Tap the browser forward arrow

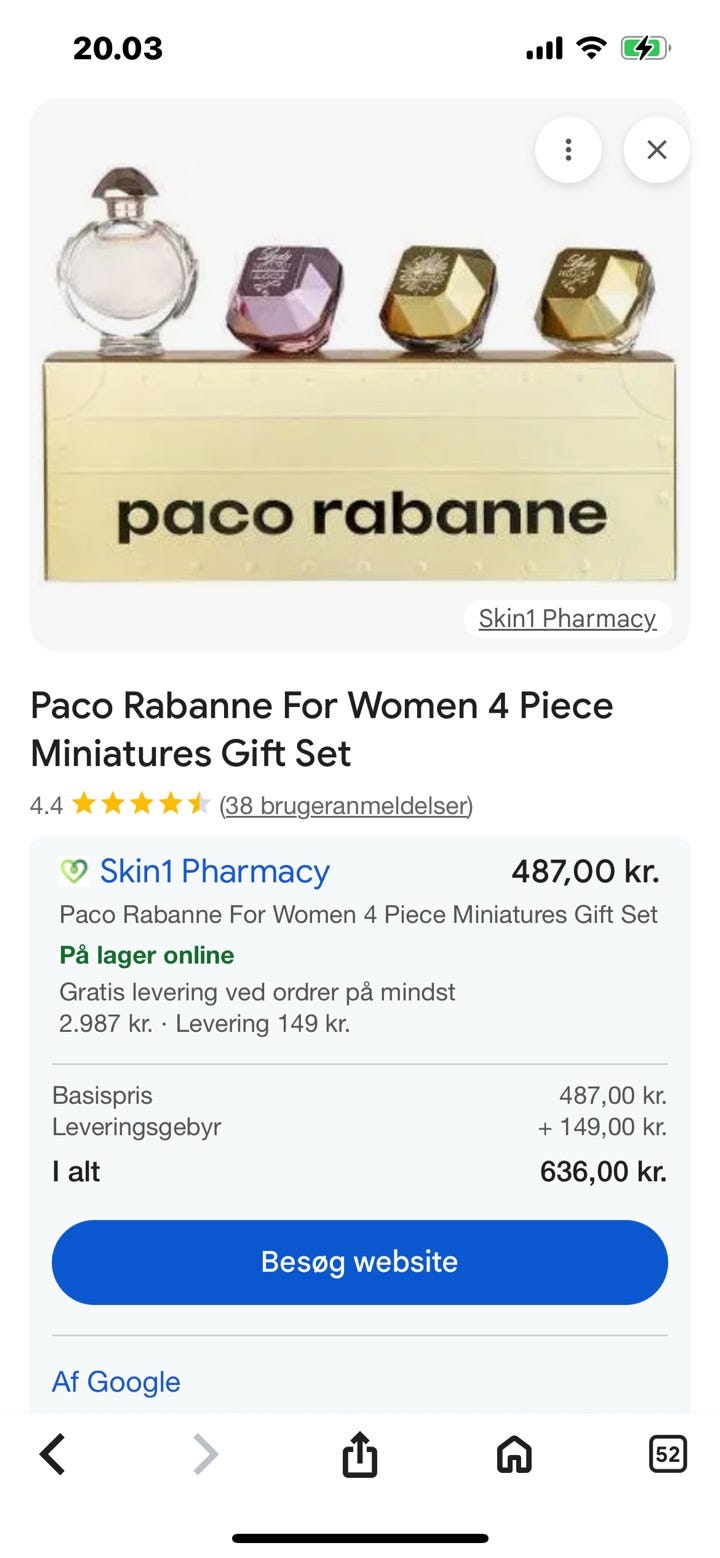click(x=205, y=1454)
